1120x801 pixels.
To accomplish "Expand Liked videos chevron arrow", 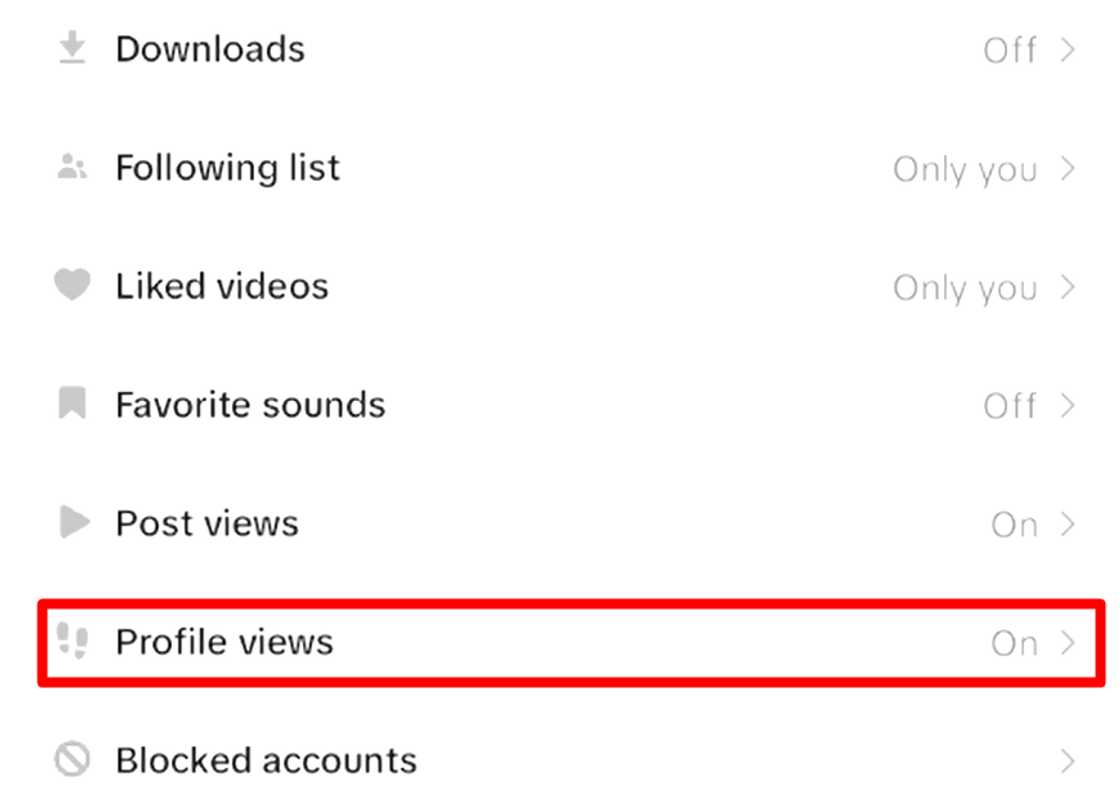I will click(x=1067, y=287).
